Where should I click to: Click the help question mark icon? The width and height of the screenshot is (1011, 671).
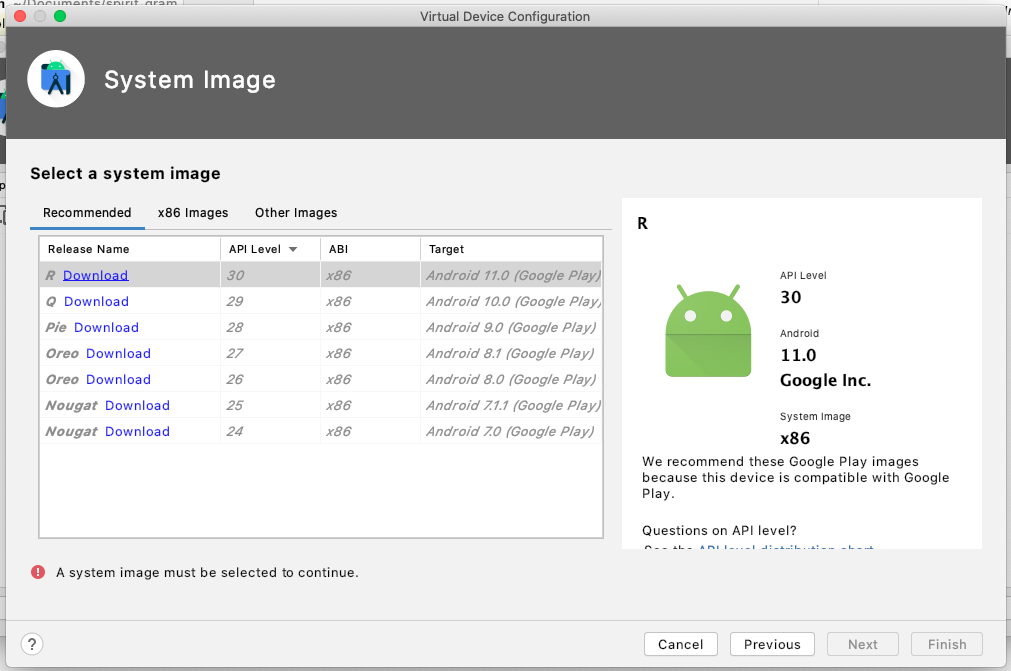point(32,643)
